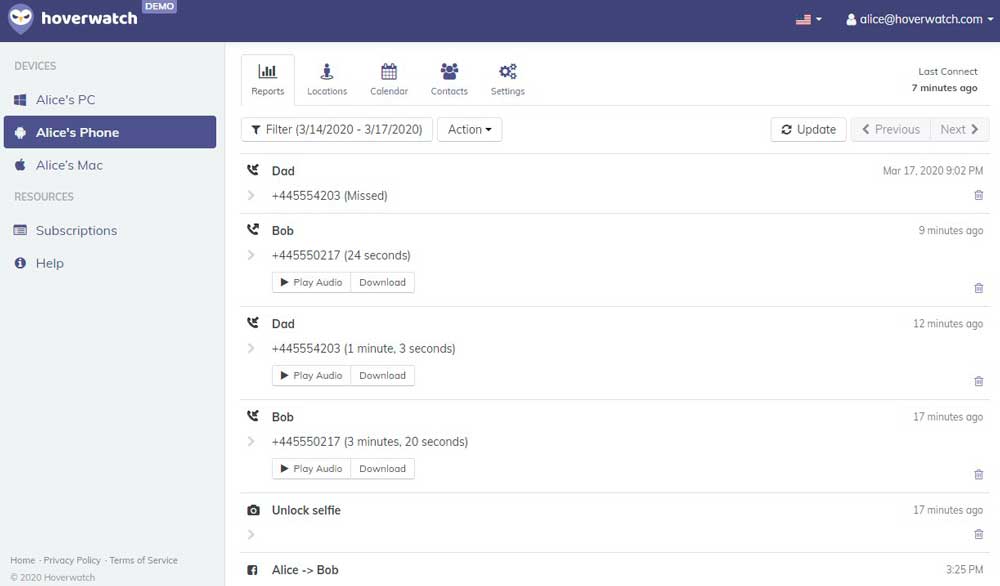Open the Contacts tab
Viewport: 1000px width, 586px height.
pos(449,80)
